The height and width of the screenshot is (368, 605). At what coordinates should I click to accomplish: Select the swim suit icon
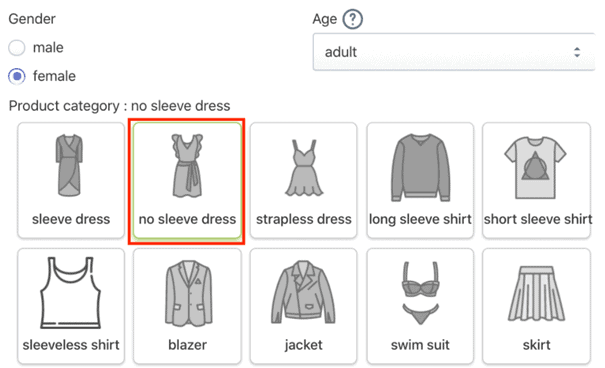pos(421,293)
